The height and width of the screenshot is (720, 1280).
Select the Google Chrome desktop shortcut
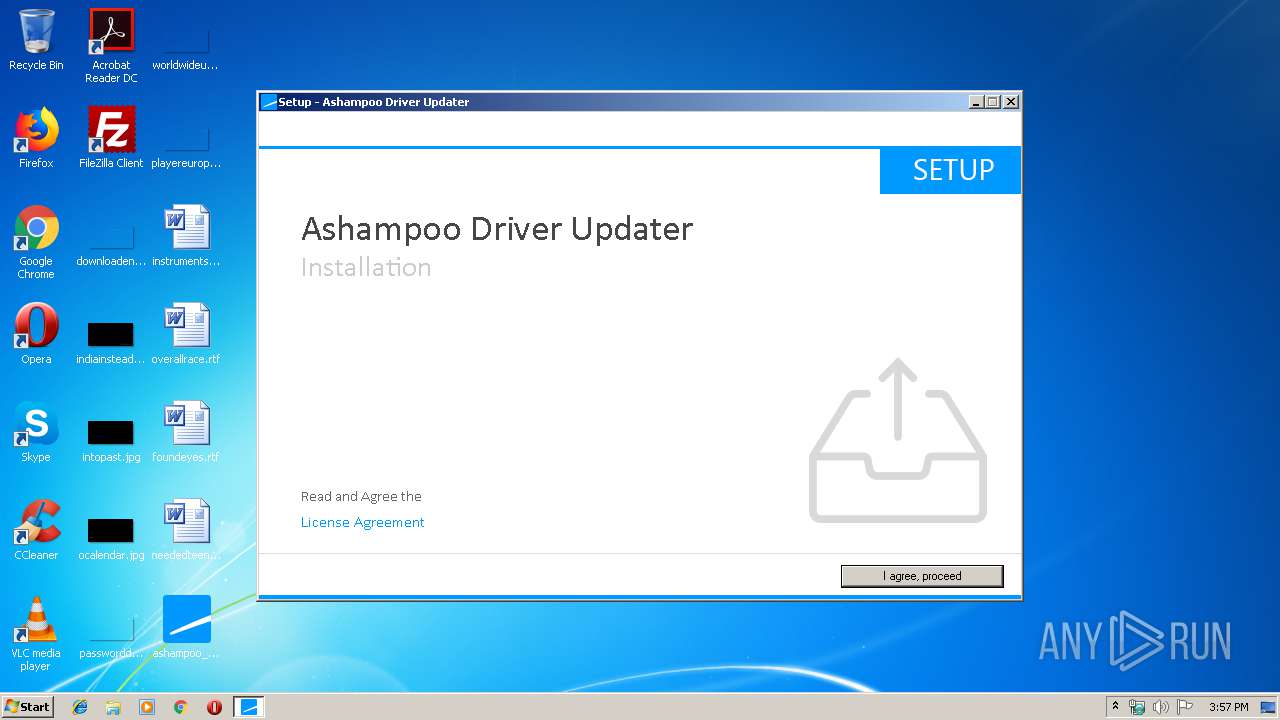click(x=36, y=242)
